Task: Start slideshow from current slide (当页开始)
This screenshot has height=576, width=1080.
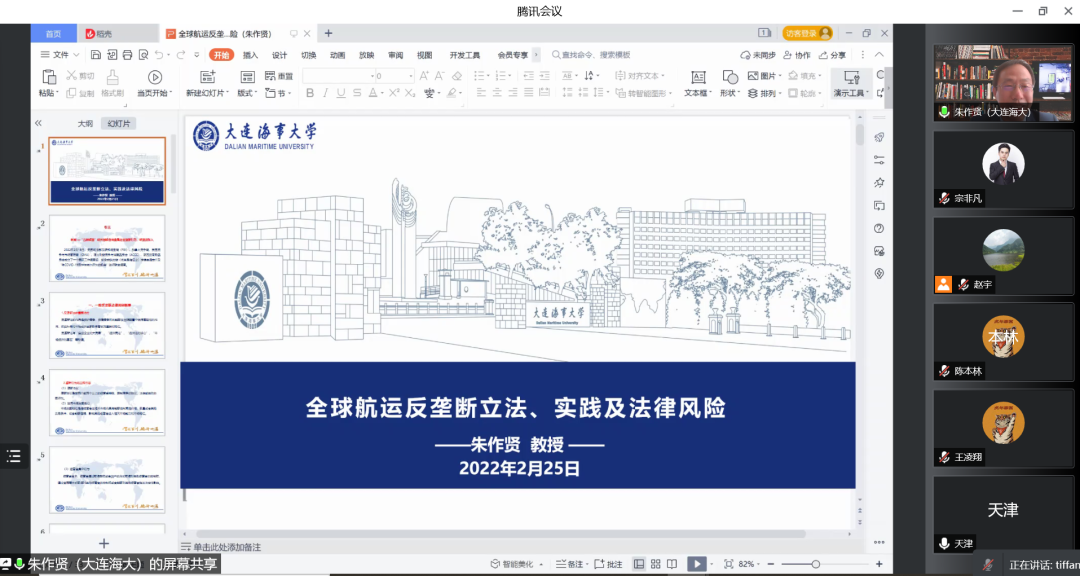Action: pos(154,77)
